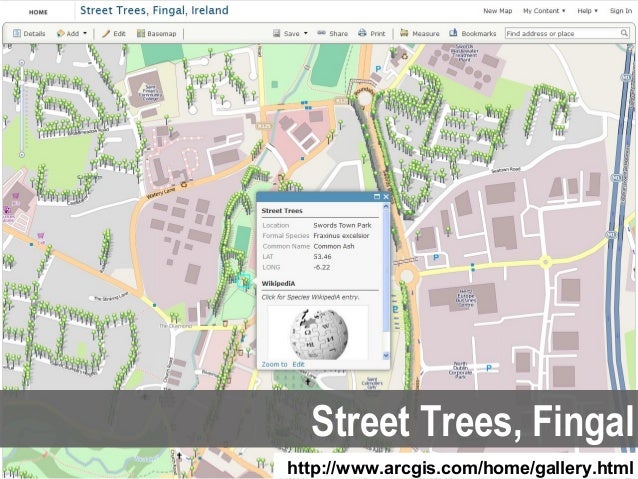
Task: Click Sign In
Action: tap(621, 11)
